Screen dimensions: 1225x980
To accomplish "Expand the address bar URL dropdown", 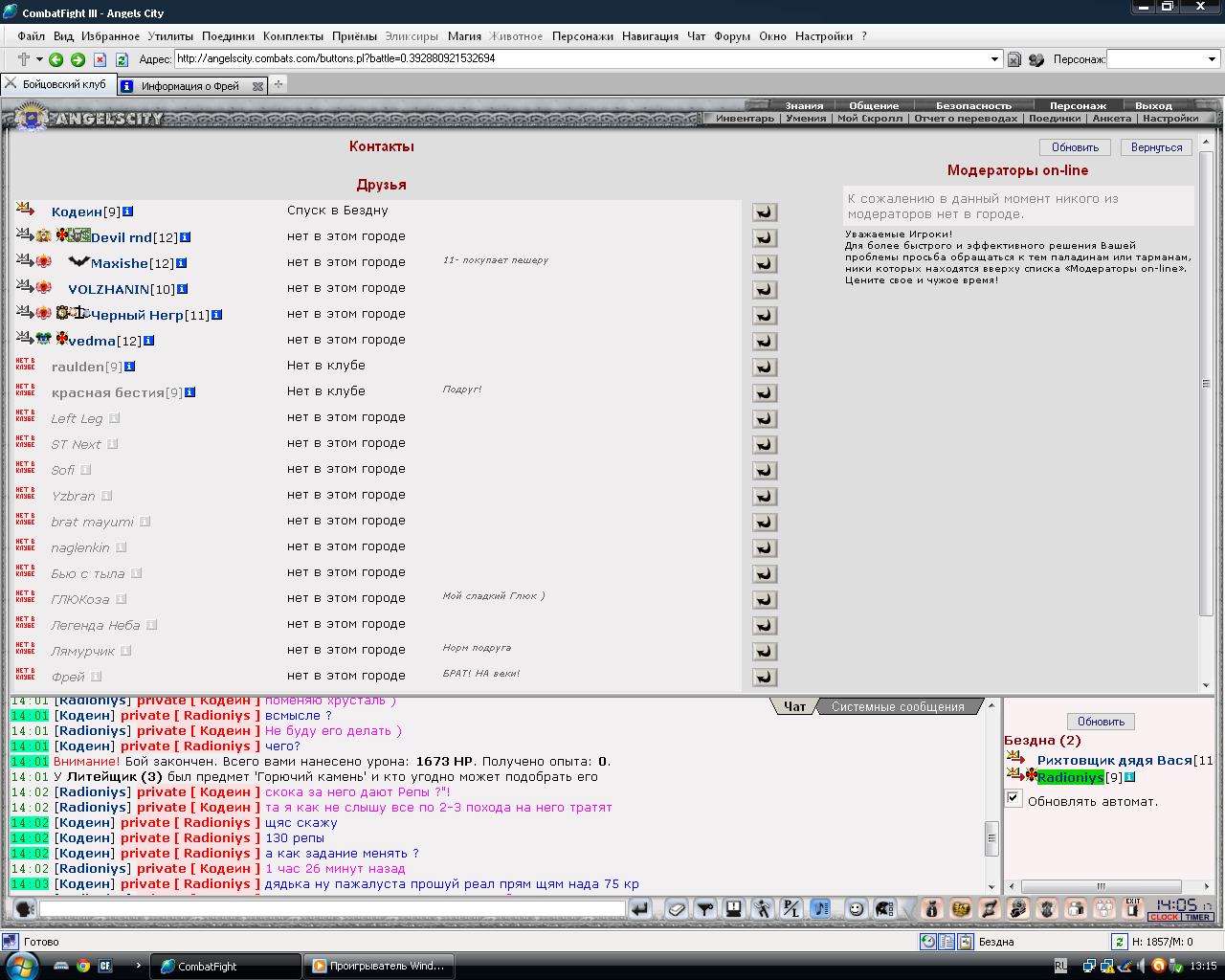I will coord(994,59).
